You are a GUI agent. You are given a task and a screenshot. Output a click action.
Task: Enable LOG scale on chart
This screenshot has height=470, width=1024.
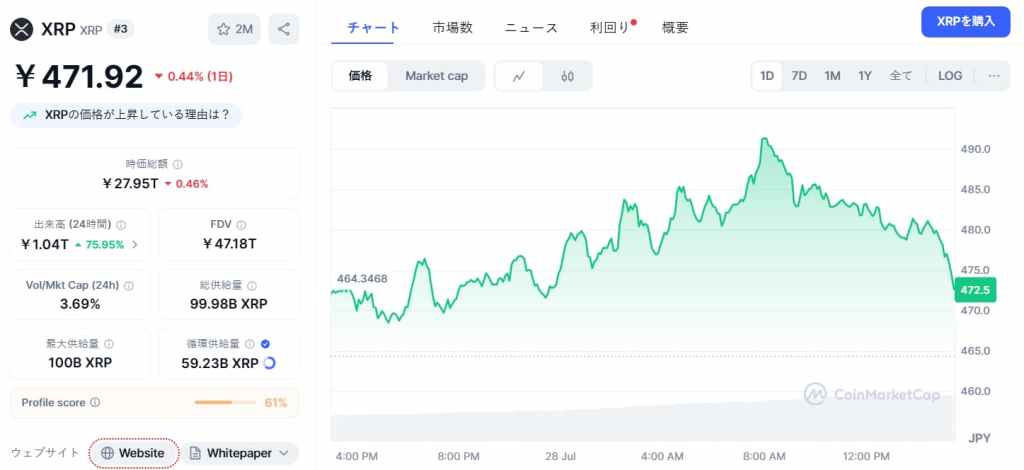tap(950, 76)
